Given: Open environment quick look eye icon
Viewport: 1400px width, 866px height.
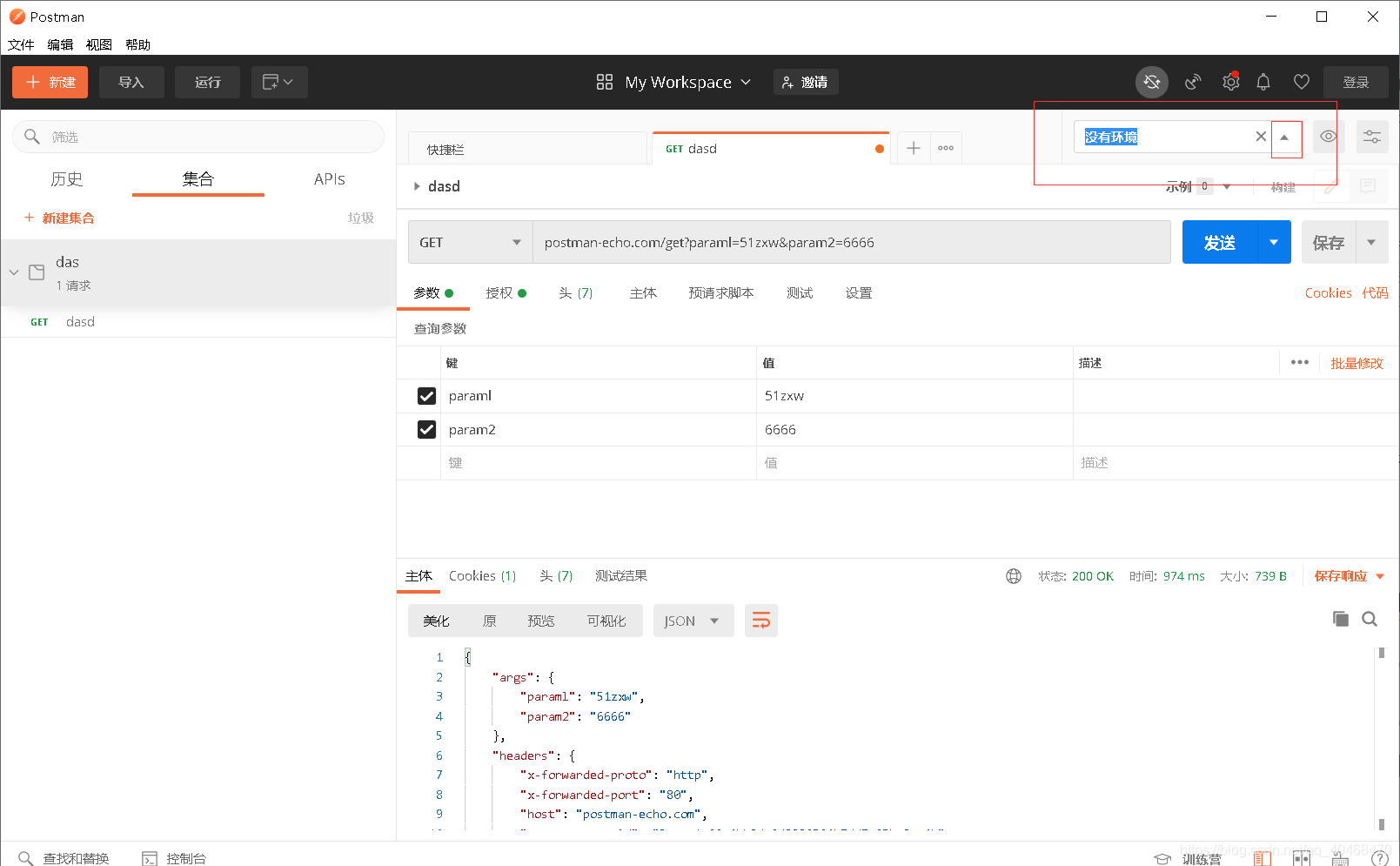Looking at the screenshot, I should coord(1328,137).
